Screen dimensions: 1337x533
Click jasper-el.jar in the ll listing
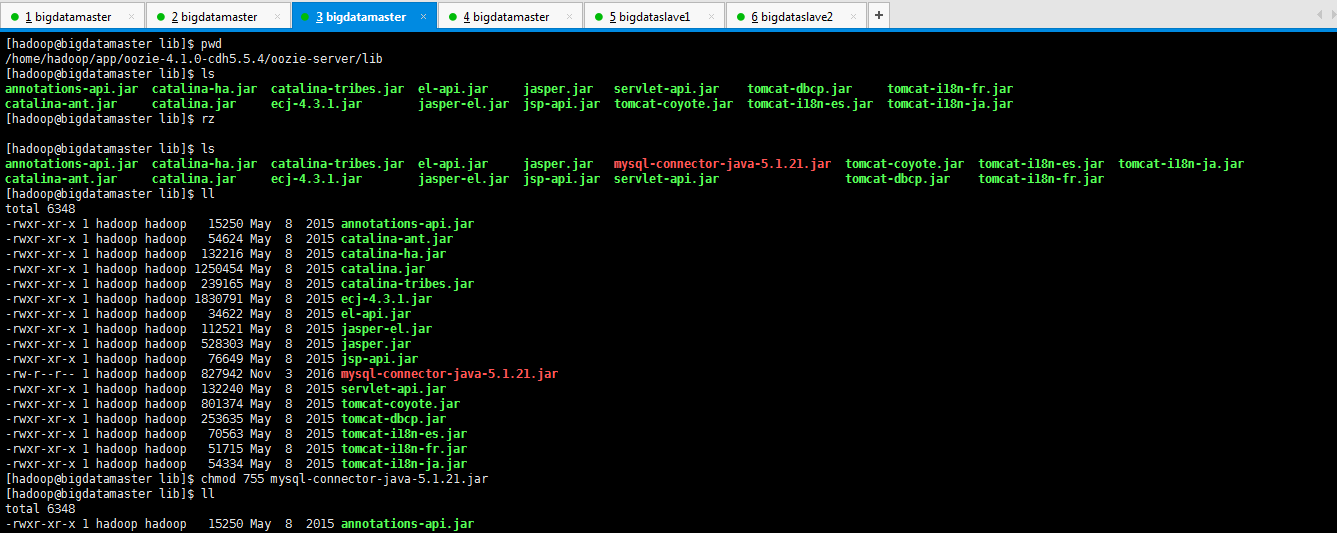click(386, 329)
